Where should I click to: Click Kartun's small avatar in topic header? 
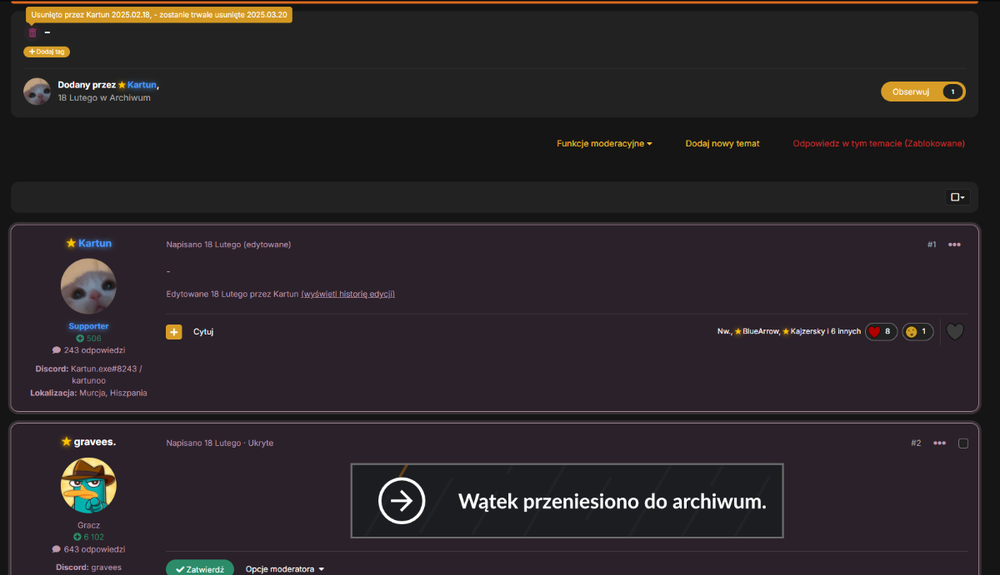point(37,91)
